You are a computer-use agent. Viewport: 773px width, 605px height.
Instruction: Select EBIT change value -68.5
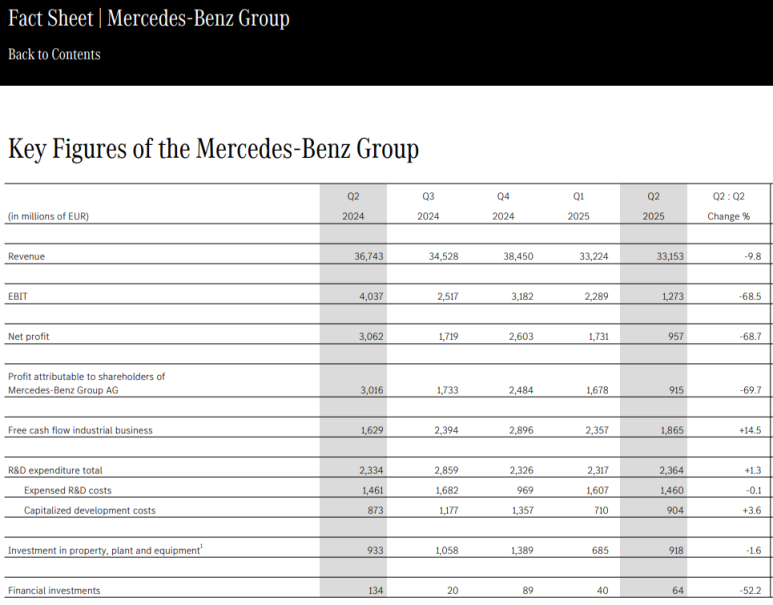click(750, 296)
